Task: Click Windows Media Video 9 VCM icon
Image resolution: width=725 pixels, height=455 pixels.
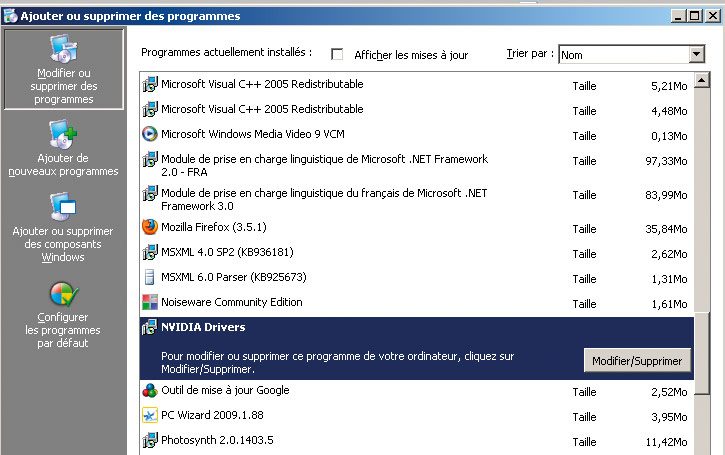Action: [x=150, y=134]
